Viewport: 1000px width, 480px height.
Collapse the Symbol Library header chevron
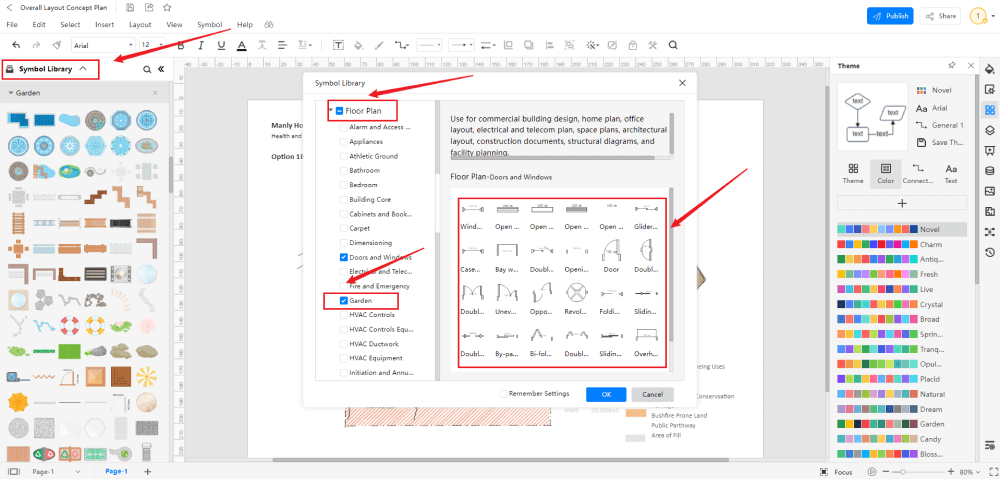coord(83,69)
